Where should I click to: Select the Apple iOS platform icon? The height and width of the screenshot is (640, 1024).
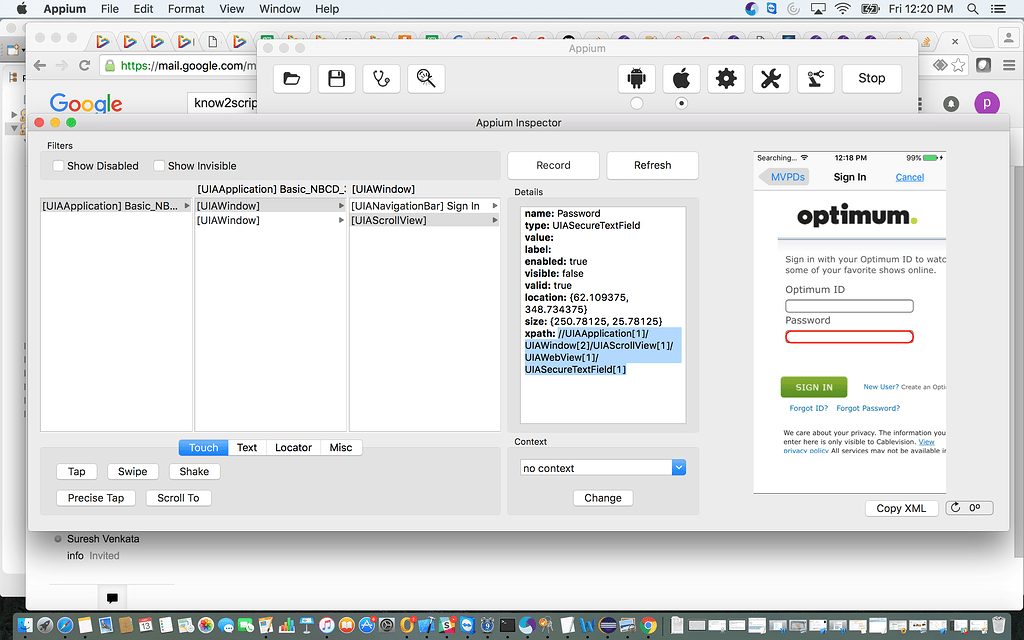[x=681, y=78]
